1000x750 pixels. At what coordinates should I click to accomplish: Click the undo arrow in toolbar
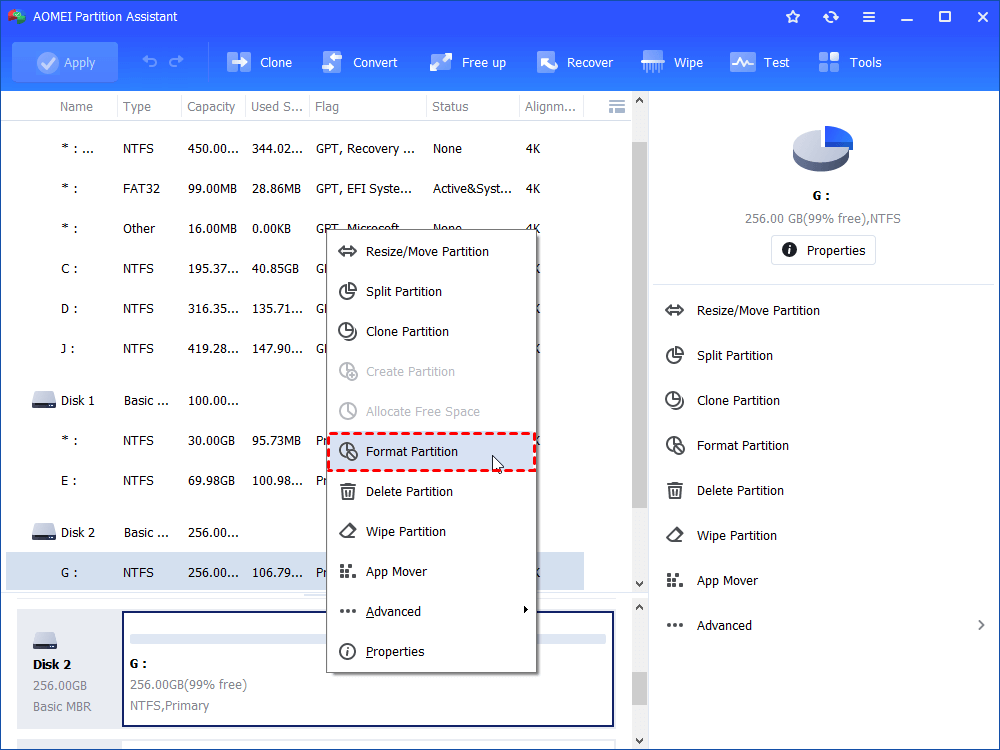(150, 62)
